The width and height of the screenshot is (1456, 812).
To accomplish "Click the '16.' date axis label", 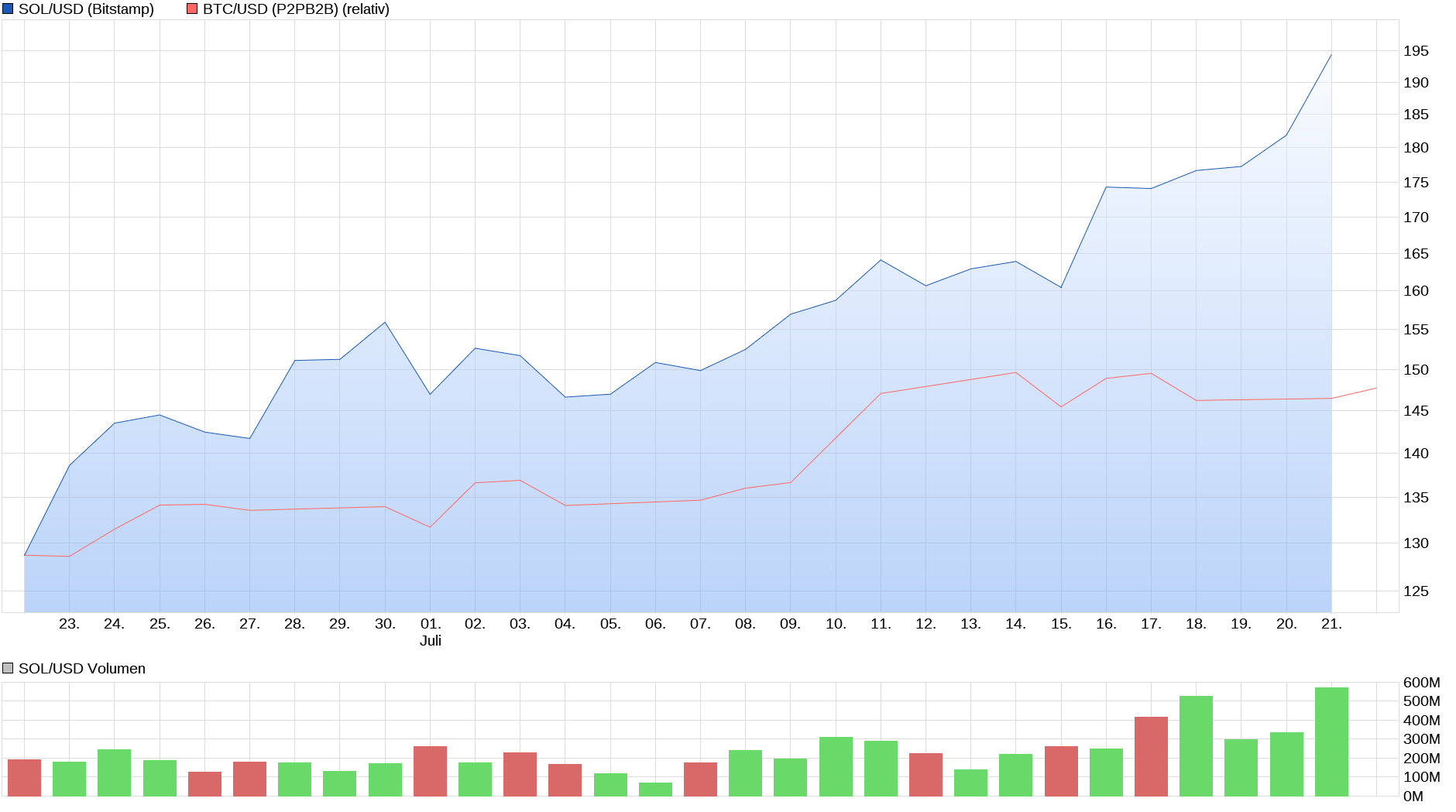I will click(x=1106, y=624).
